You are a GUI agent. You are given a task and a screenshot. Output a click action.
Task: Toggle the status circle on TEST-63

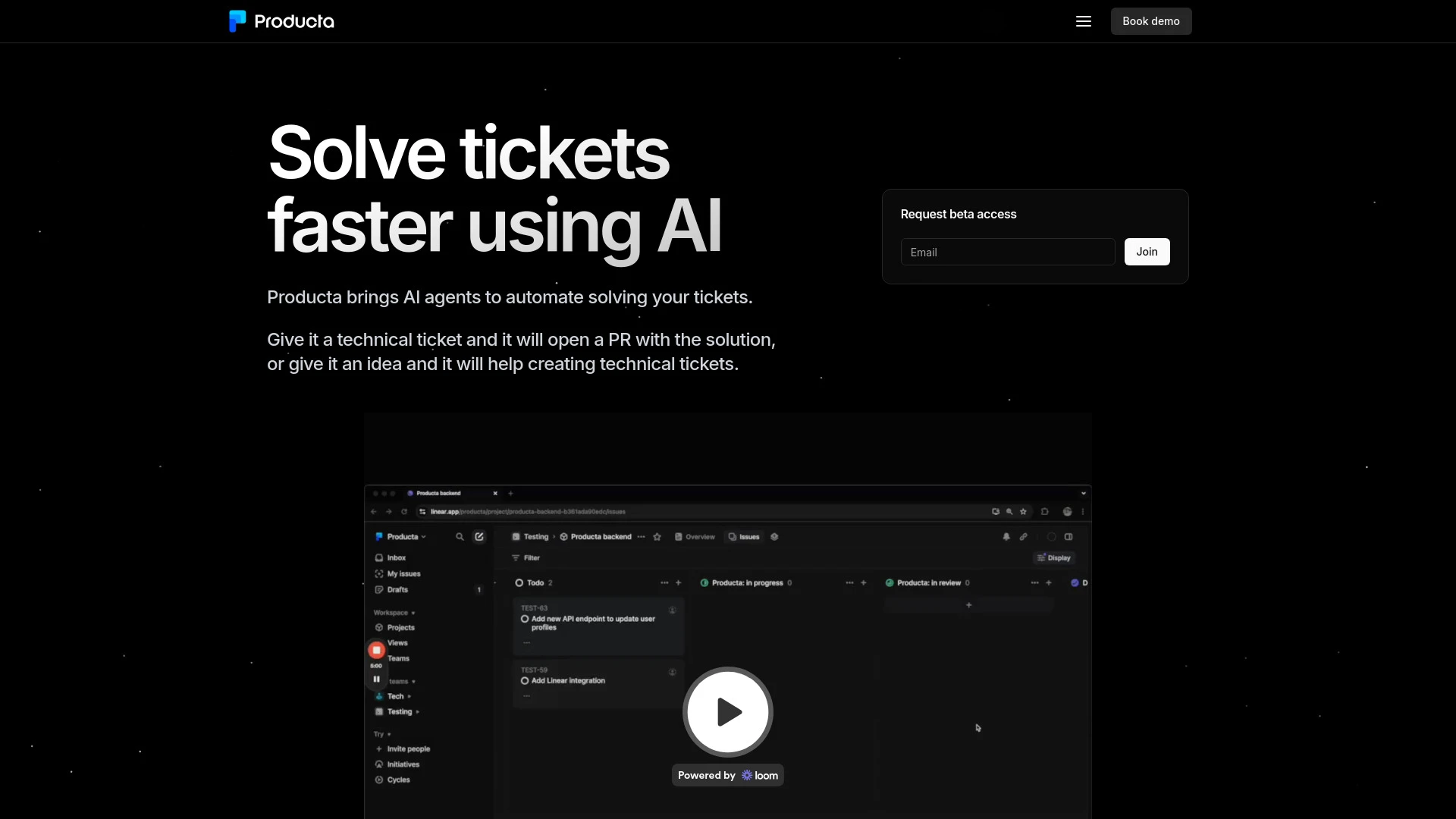[x=525, y=620]
